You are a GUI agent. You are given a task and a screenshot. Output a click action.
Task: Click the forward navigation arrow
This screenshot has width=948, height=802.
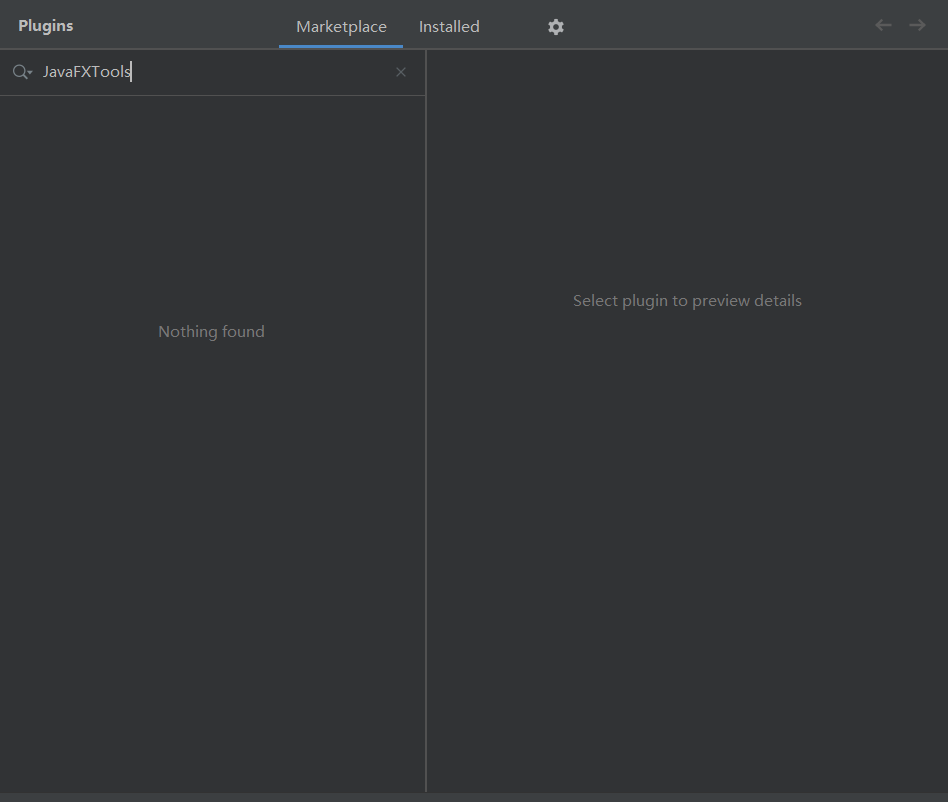pos(917,25)
